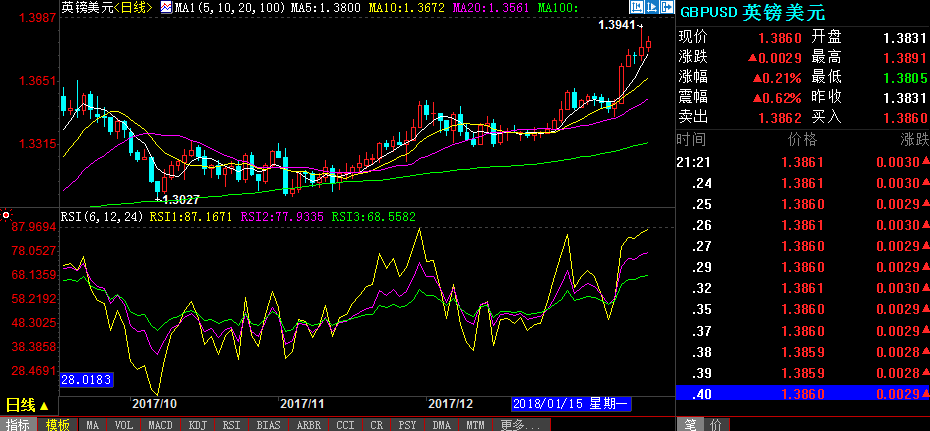This screenshot has height=431, width=930.
Task: Select the MACD indicator
Action: 159,425
